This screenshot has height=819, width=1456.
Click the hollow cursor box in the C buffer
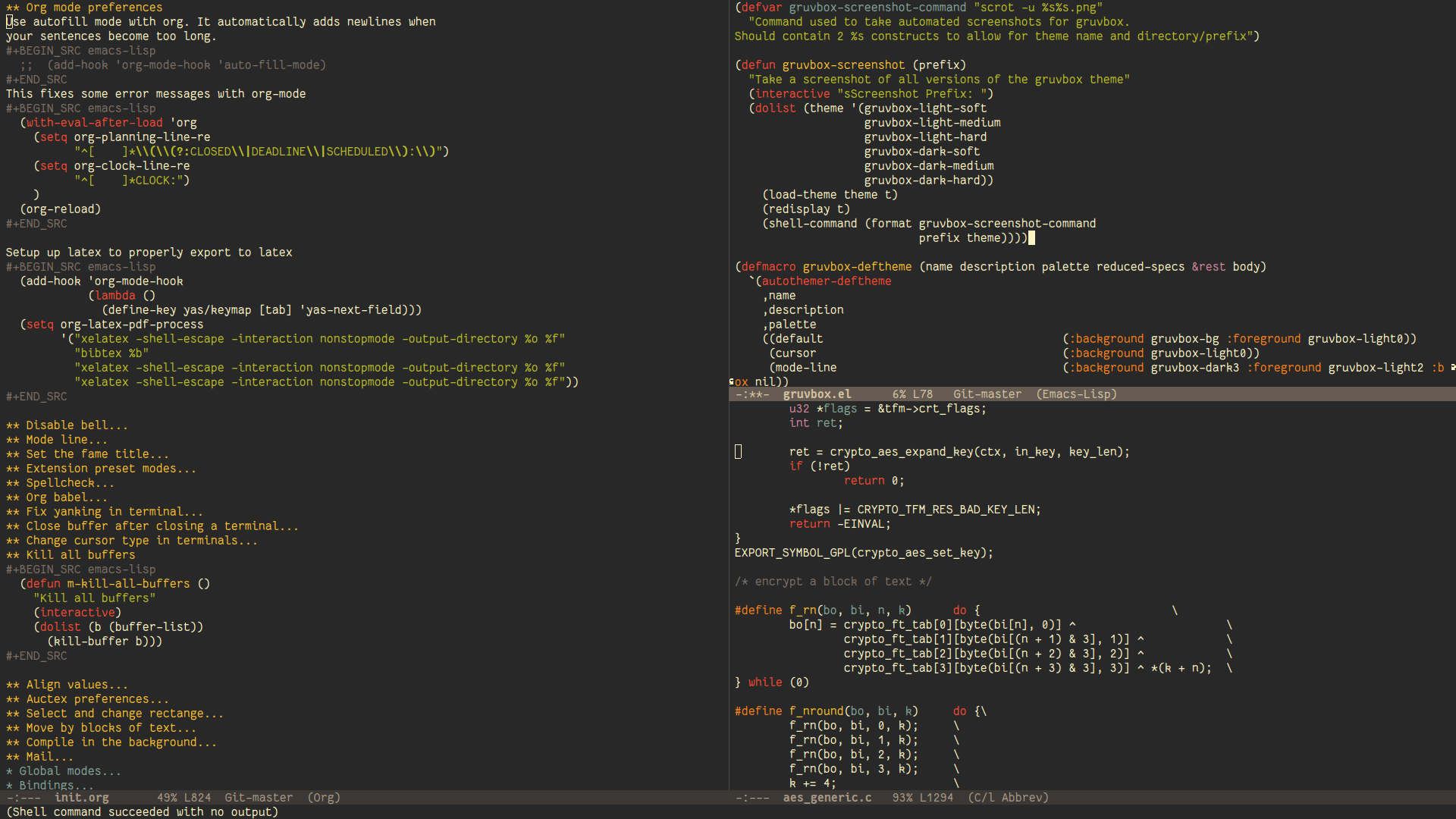[x=738, y=452]
